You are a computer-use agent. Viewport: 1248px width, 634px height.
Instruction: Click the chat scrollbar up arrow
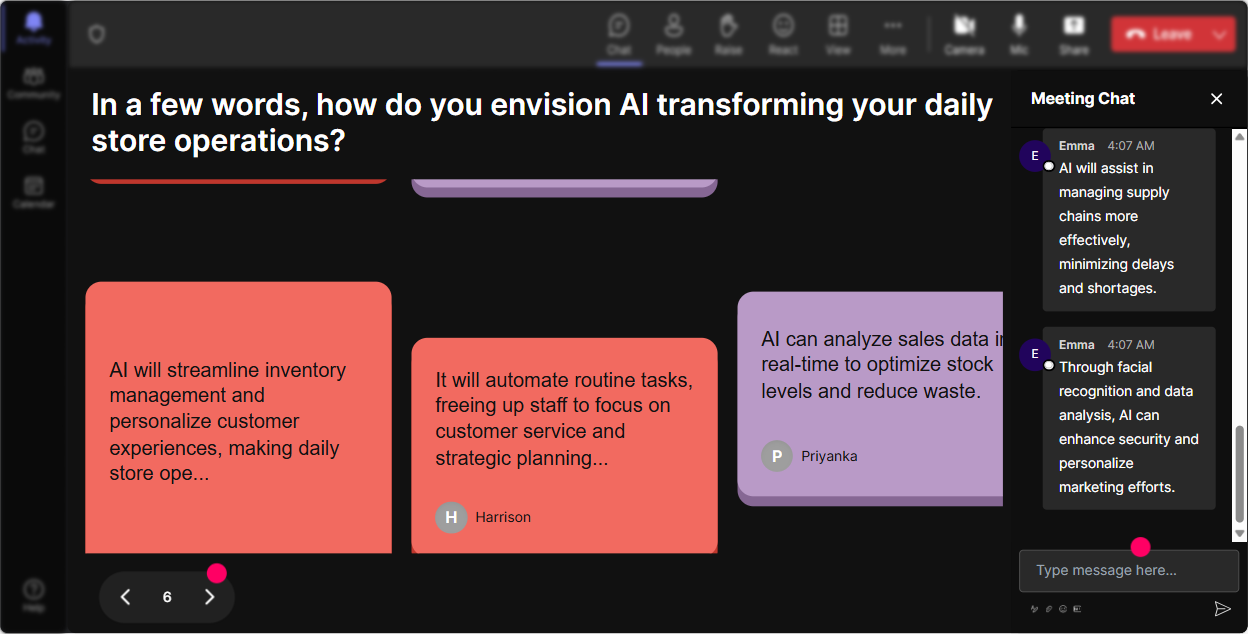pyautogui.click(x=1240, y=135)
